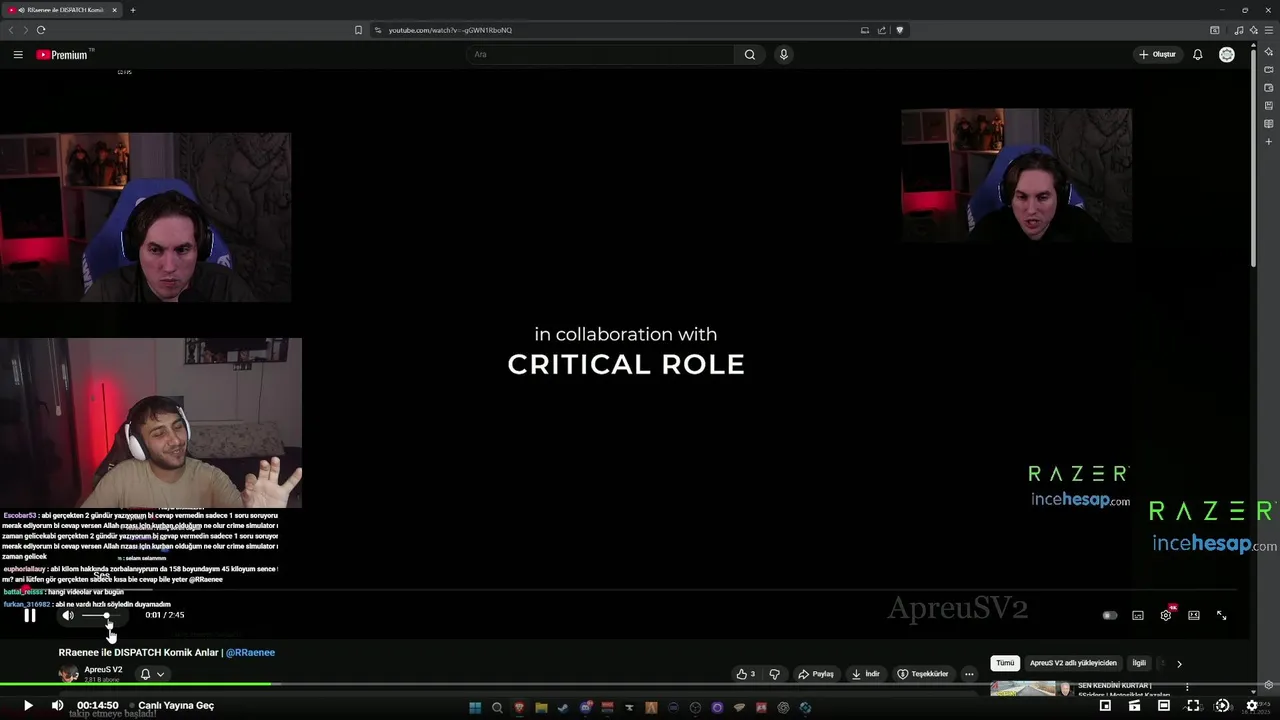Viewport: 1280px width, 720px height.
Task: Open the SEN KENDİNİ KURTAR video thumbnail
Action: tap(1023, 688)
